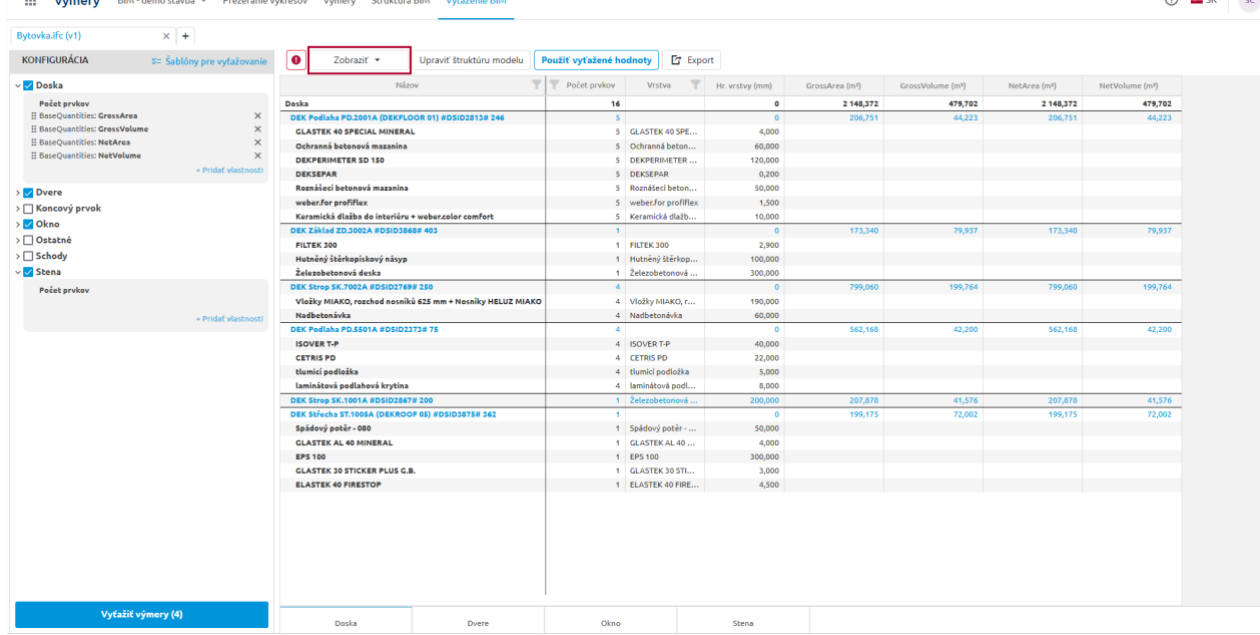Open Šablóny pre vyťažovanie link
Screen dimensions: 1260x635
coord(210,62)
